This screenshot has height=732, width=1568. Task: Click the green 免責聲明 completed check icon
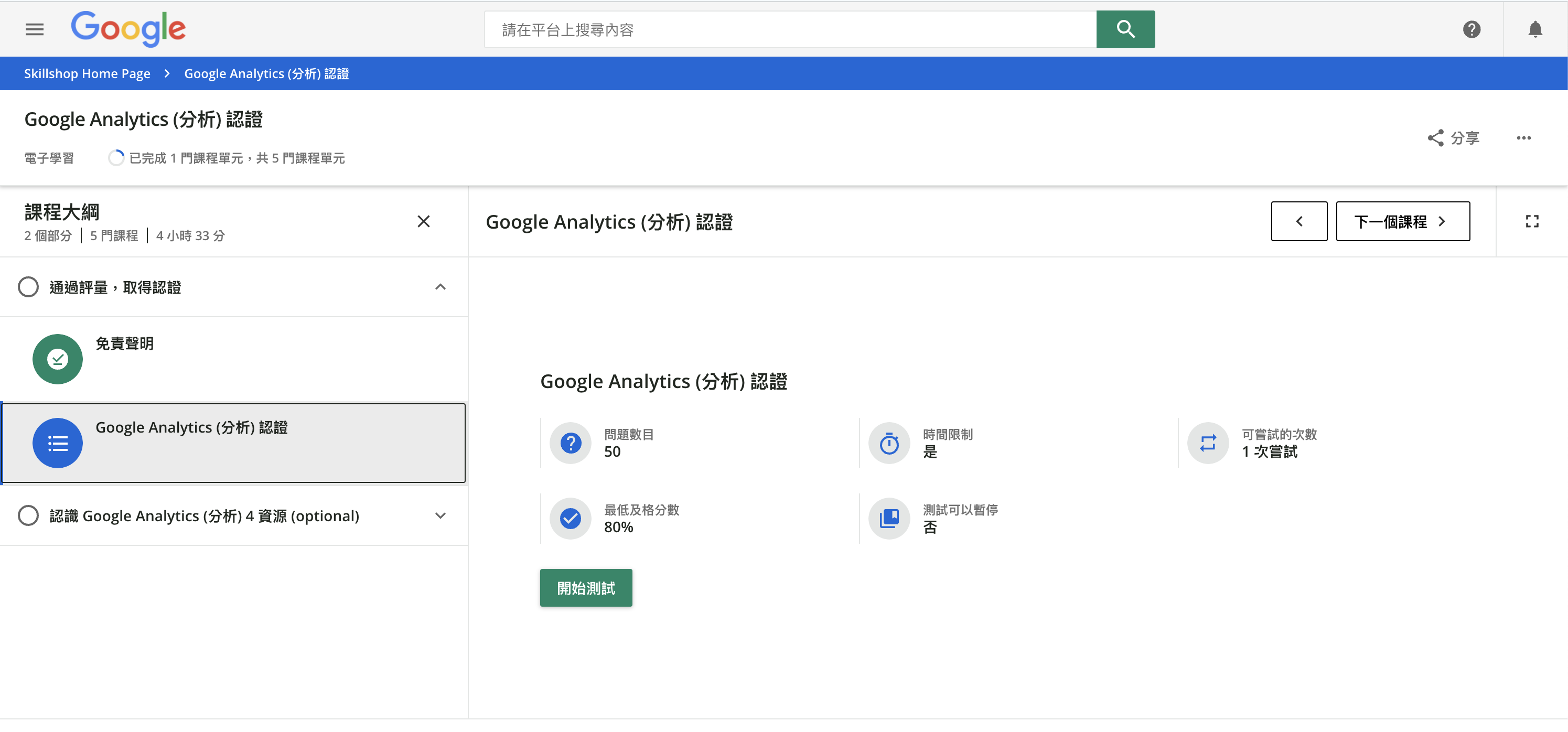pyautogui.click(x=58, y=359)
